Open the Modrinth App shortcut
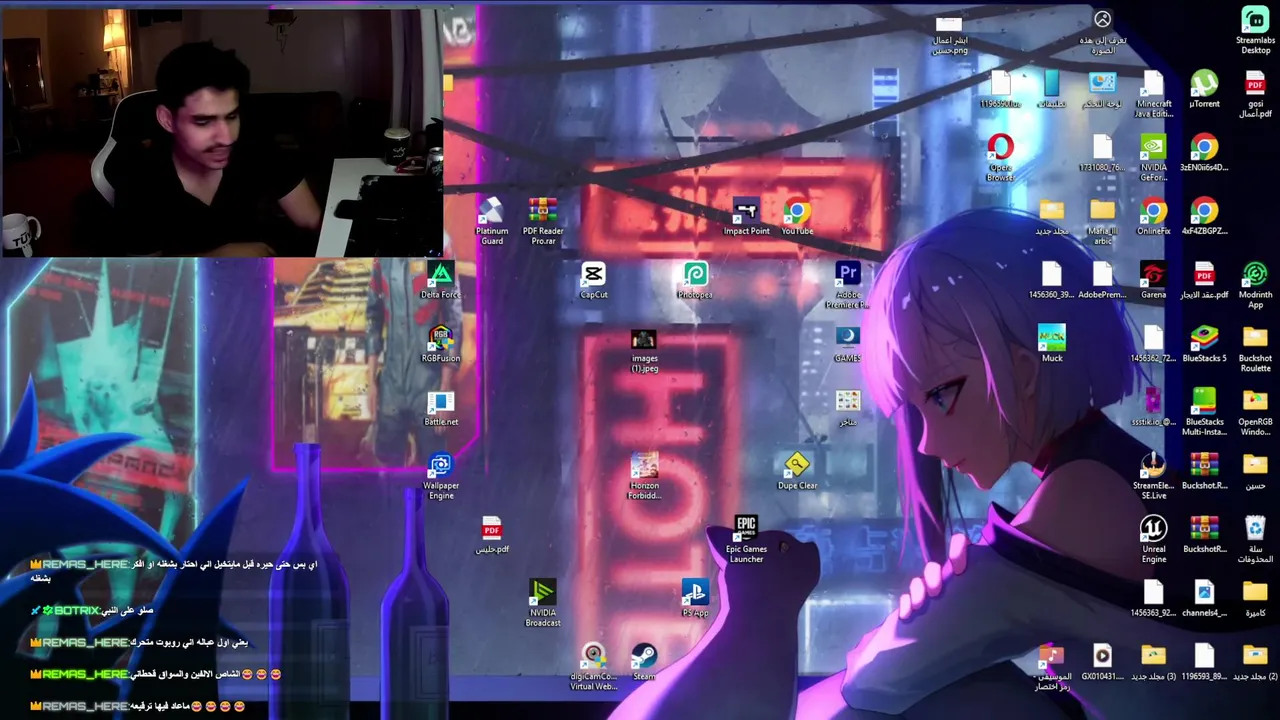 [1255, 286]
